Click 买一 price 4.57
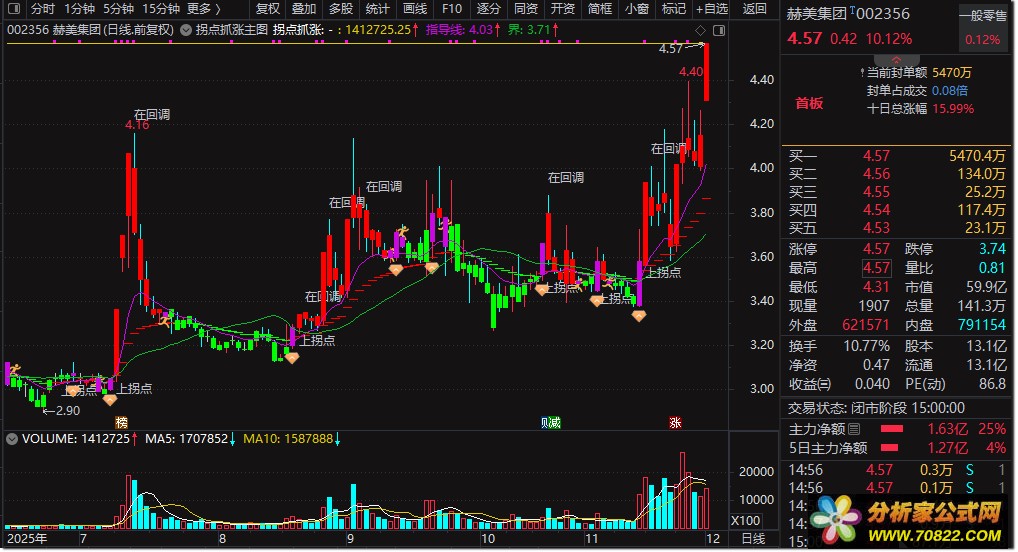The image size is (1018, 552). [876, 156]
